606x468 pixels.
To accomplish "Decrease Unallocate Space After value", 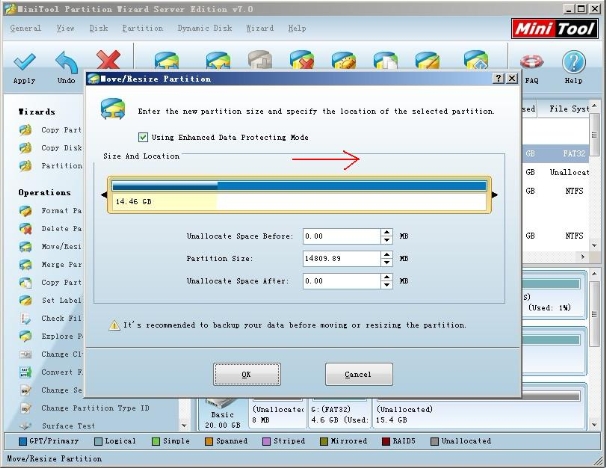I will coord(386,285).
